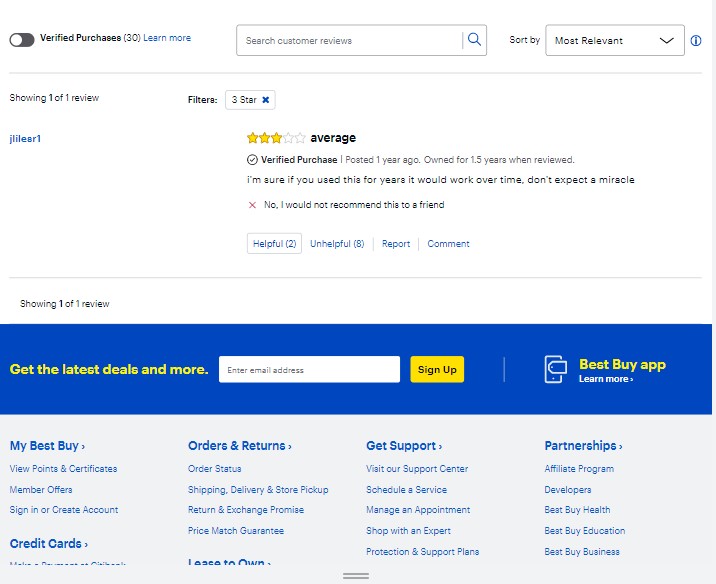This screenshot has height=584, width=716.
Task: Comment on the review
Action: tap(448, 243)
